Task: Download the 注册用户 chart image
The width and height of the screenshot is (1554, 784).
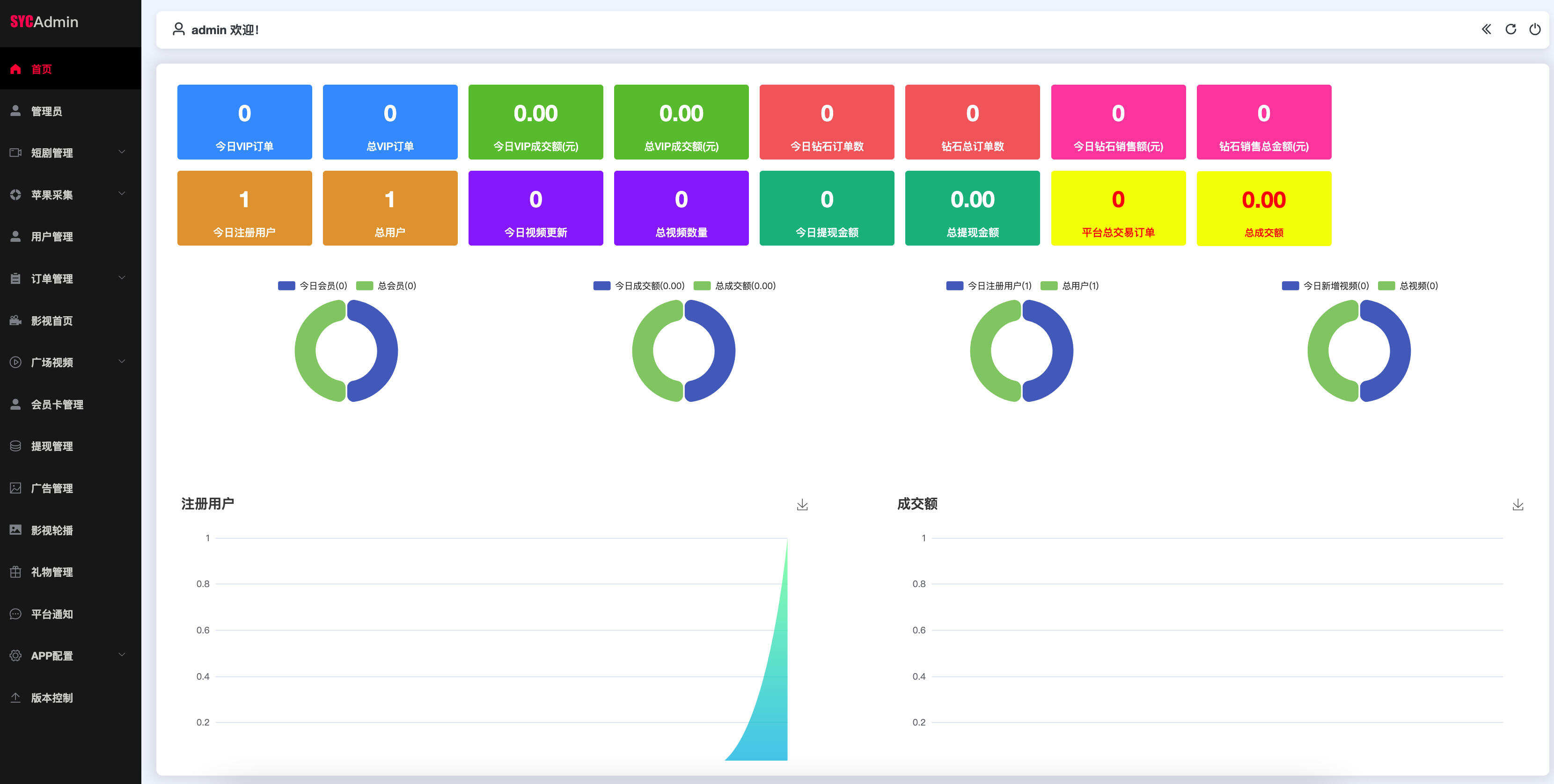Action: point(802,504)
